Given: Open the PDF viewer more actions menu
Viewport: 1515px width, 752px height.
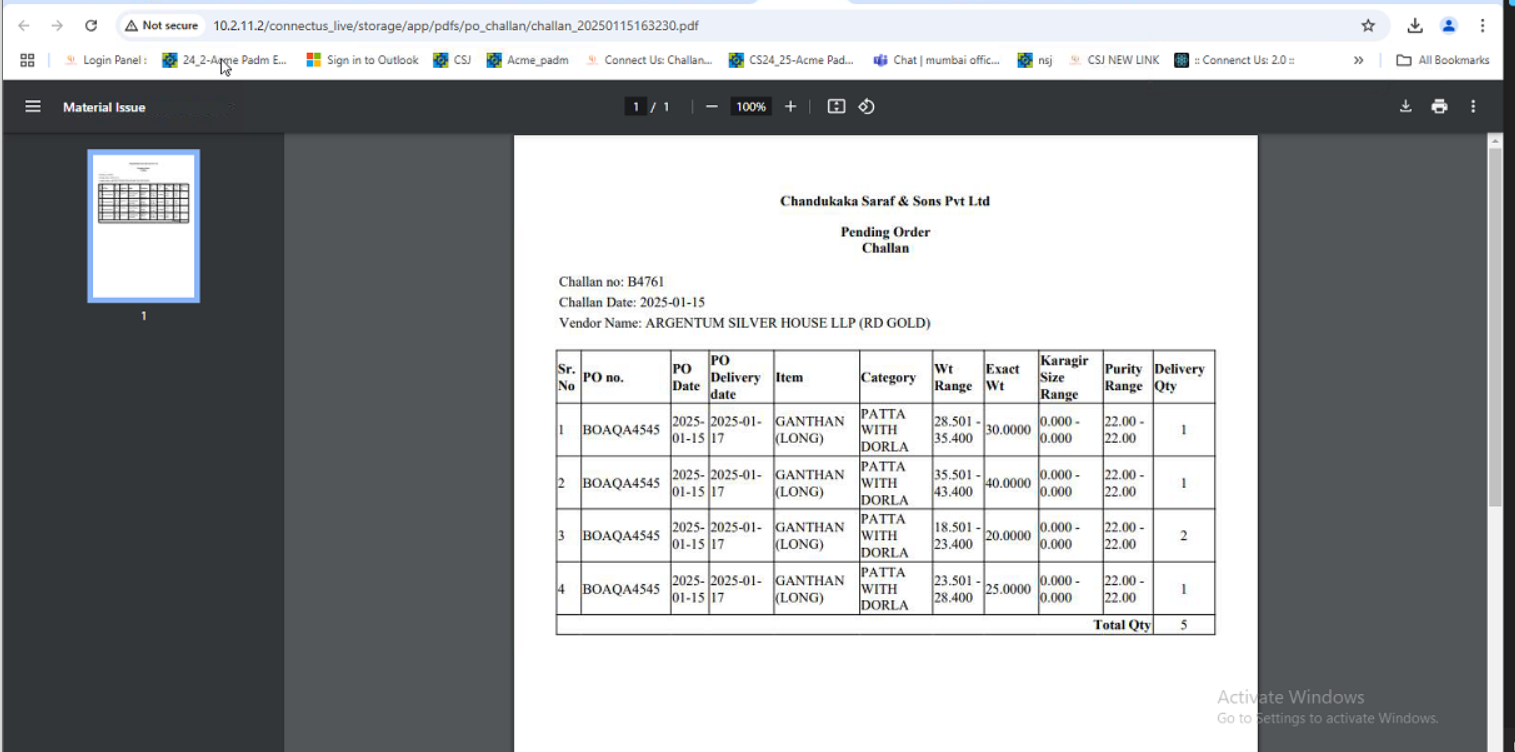Looking at the screenshot, I should [x=1473, y=106].
